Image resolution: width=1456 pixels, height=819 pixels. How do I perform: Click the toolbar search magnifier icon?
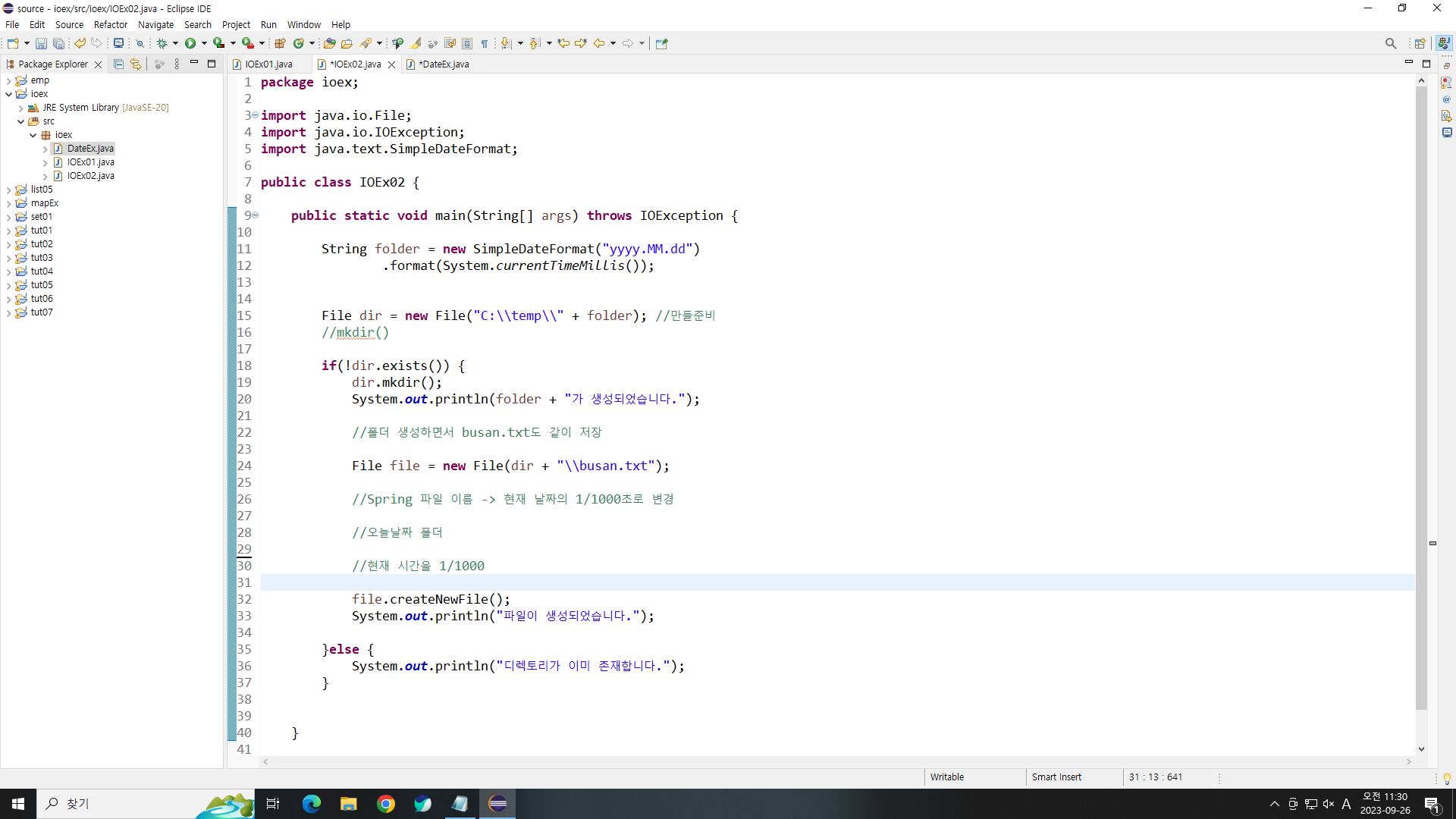click(x=1390, y=44)
